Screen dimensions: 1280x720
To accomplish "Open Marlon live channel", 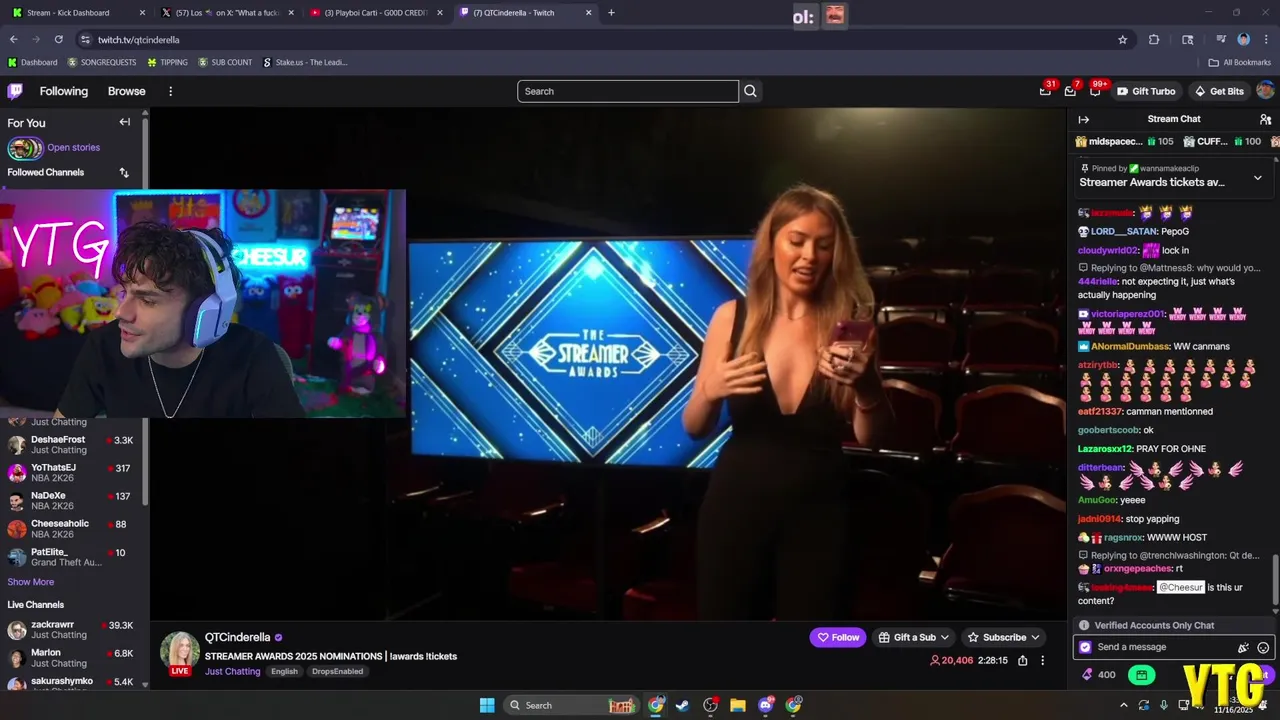I will point(74,658).
